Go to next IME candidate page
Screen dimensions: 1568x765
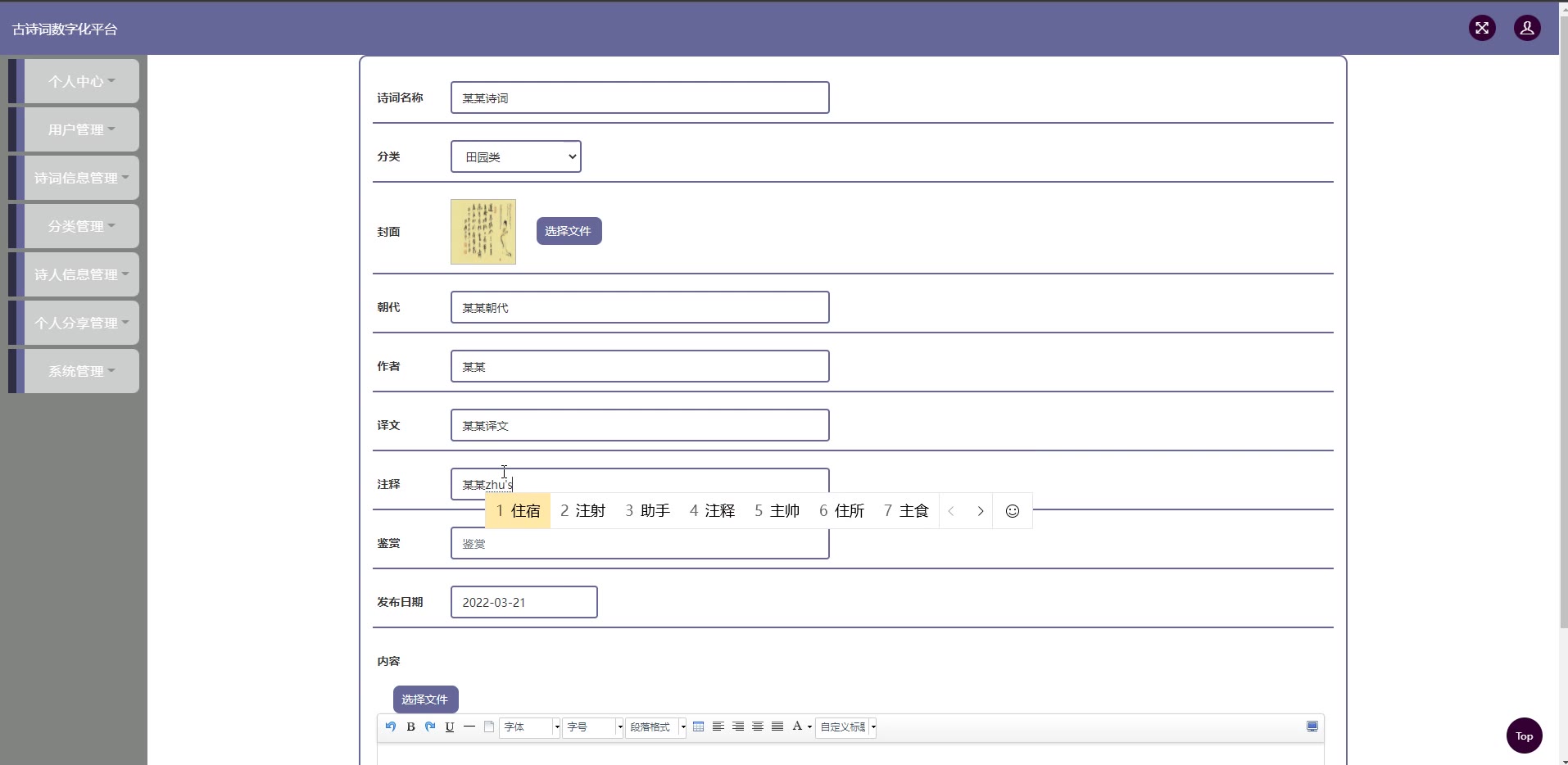(x=980, y=511)
